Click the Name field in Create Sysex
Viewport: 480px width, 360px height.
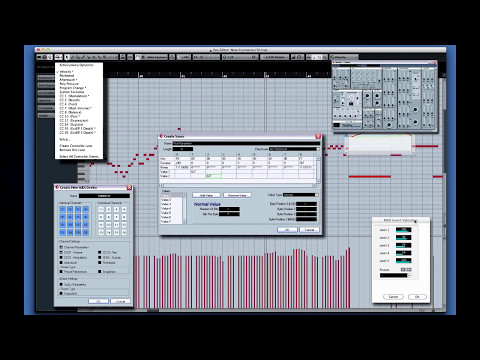[246, 143]
